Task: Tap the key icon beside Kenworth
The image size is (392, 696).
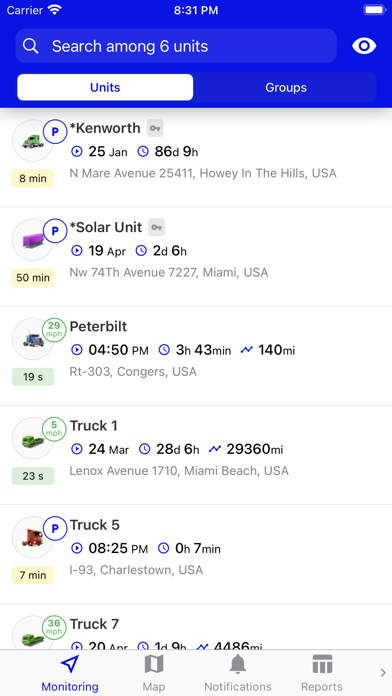Action: tap(155, 128)
